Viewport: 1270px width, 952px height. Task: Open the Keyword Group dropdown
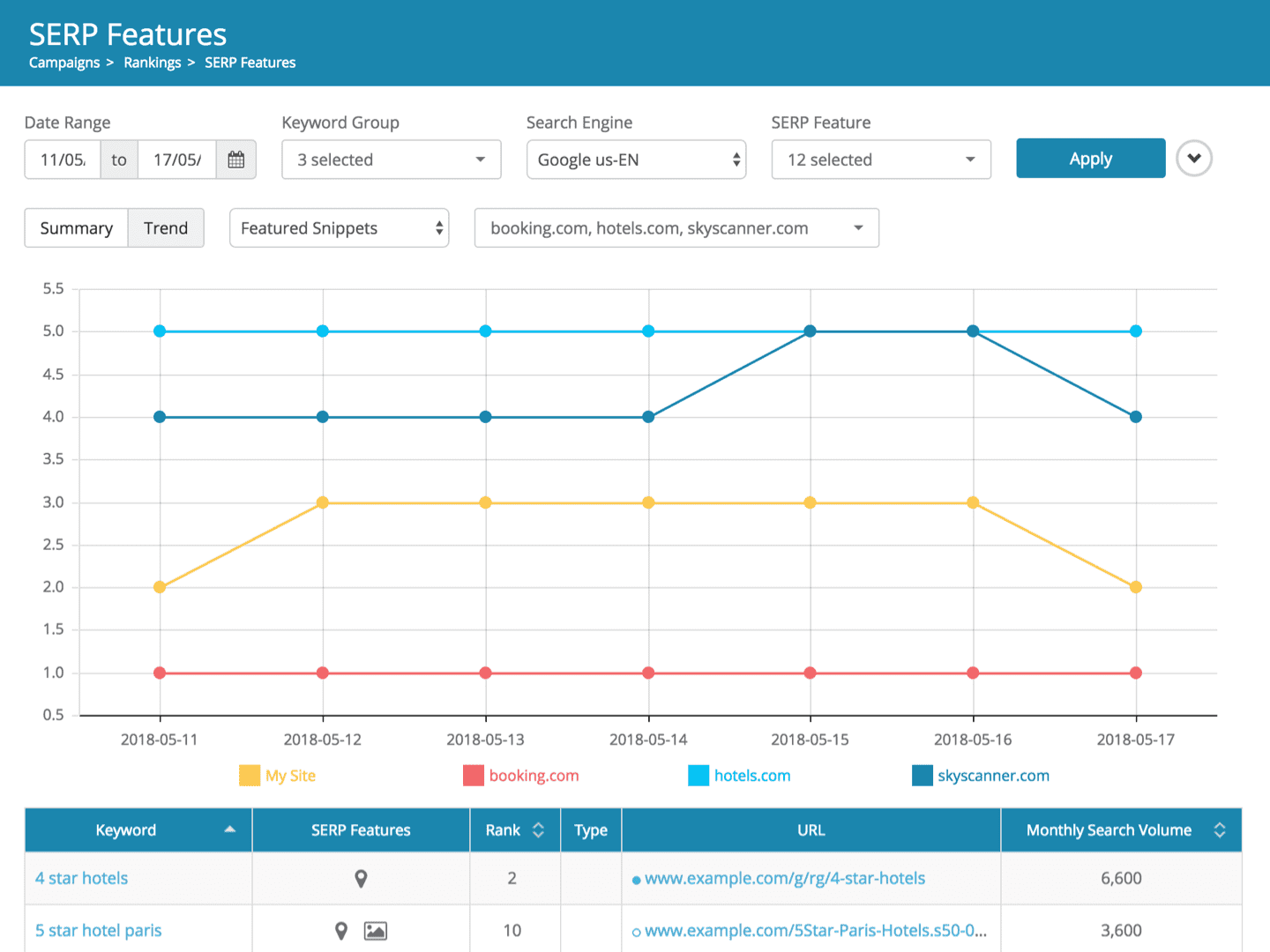point(391,160)
